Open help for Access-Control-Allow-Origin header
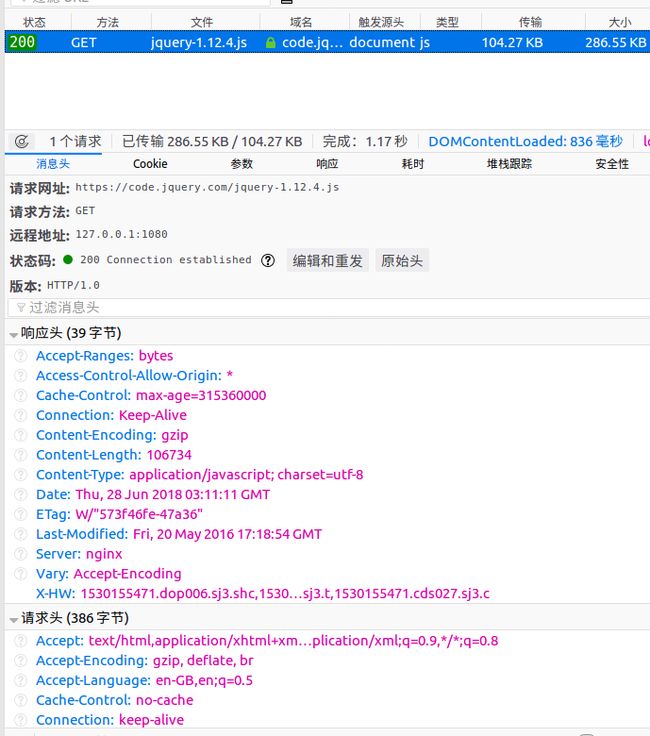This screenshot has width=650, height=736. 21,376
